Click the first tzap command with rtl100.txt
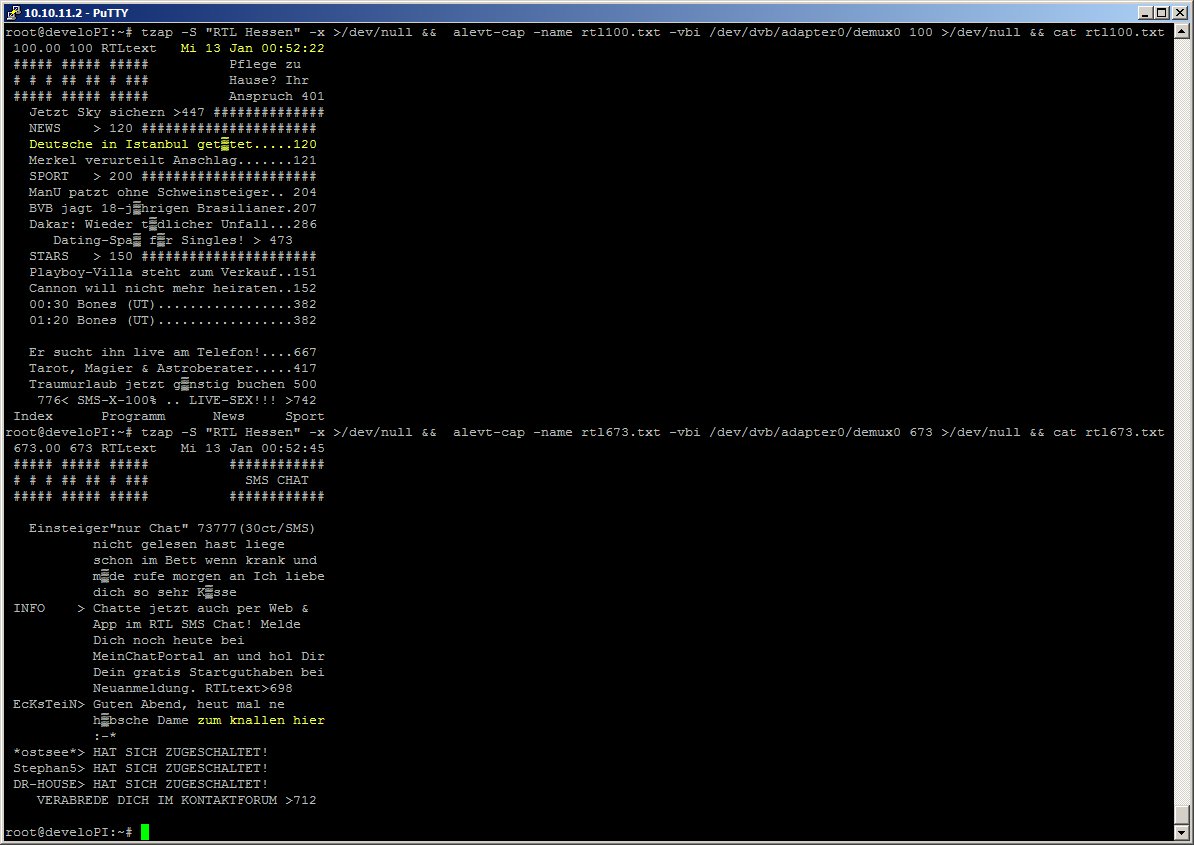Image resolution: width=1194 pixels, height=845 pixels. (x=653, y=32)
